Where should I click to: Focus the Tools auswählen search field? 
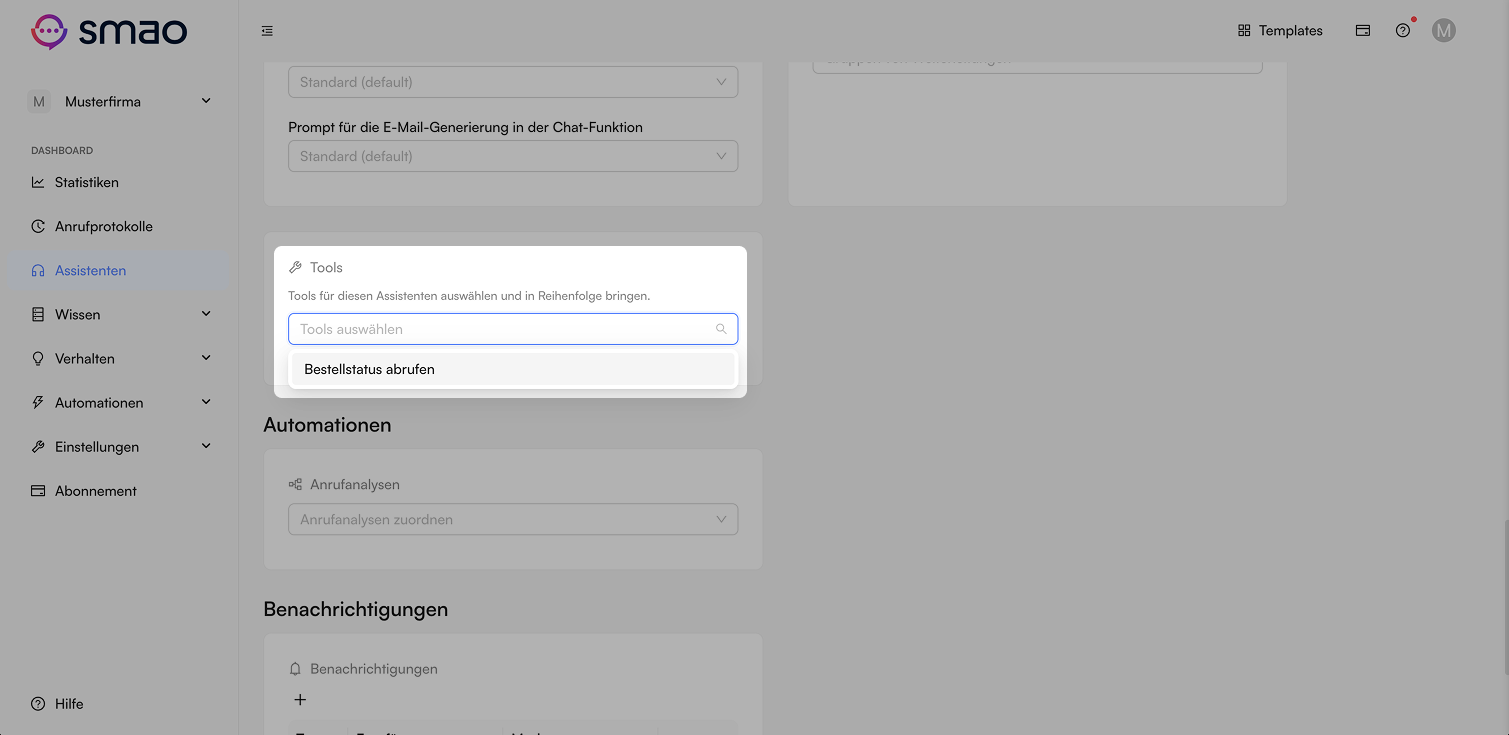513,329
